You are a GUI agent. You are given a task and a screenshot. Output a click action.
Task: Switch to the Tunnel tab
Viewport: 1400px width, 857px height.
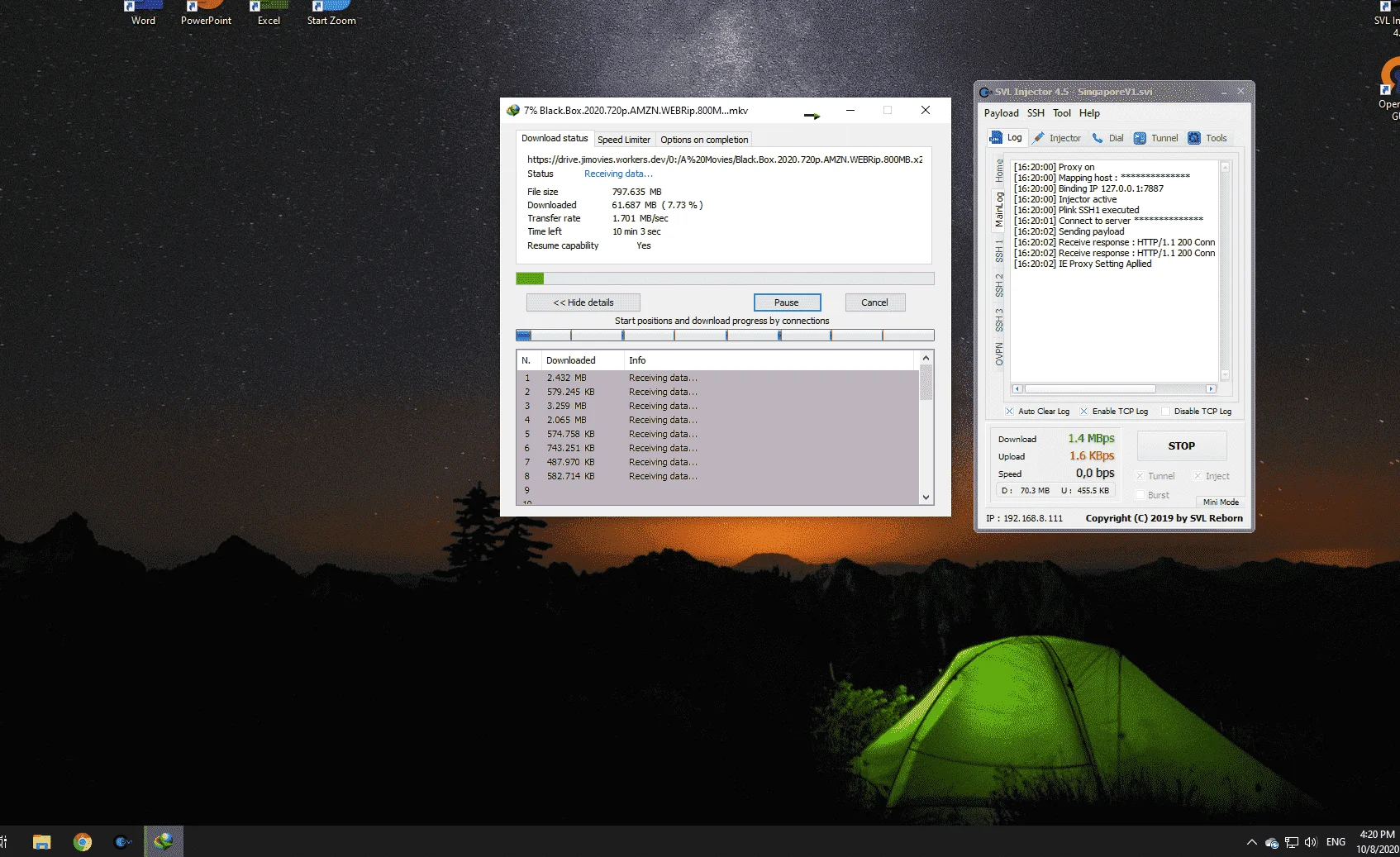(x=1156, y=138)
